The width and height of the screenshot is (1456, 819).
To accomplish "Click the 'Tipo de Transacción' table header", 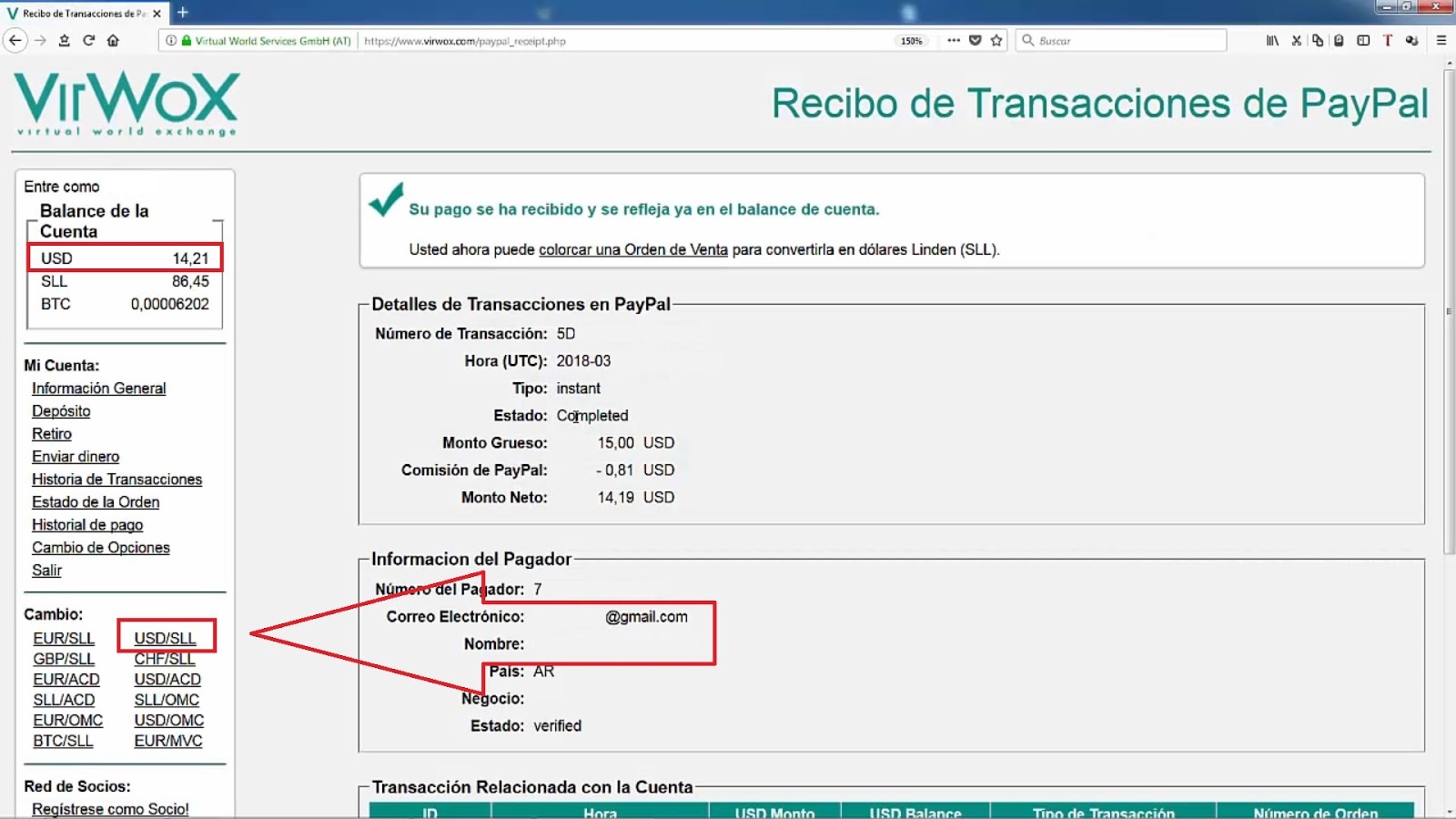I will click(1103, 812).
